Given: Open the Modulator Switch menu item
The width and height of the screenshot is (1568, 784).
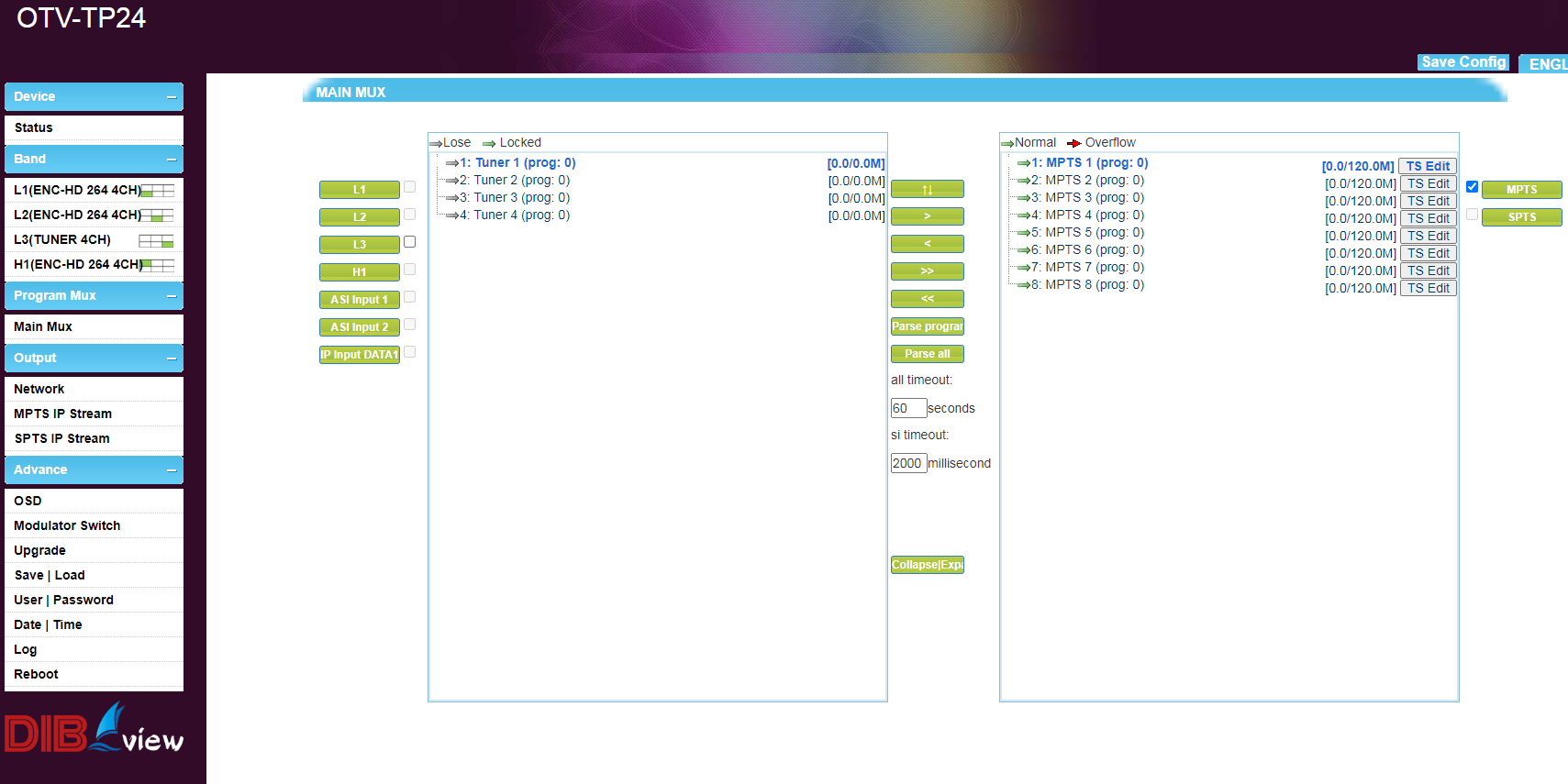Looking at the screenshot, I should pos(67,525).
